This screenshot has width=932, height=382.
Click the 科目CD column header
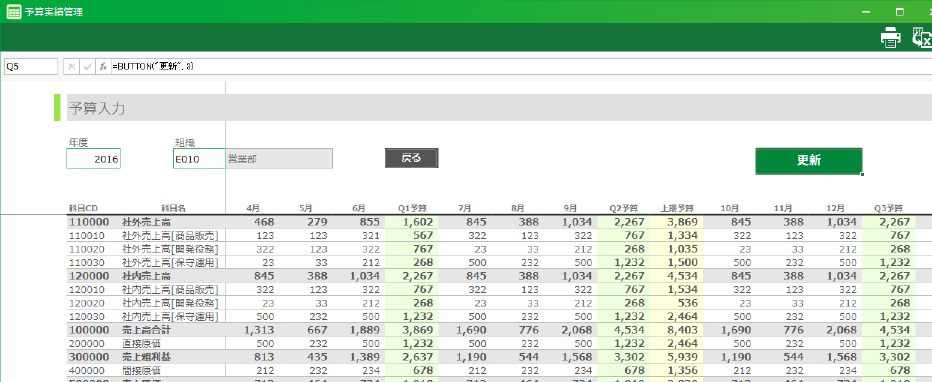click(83, 209)
